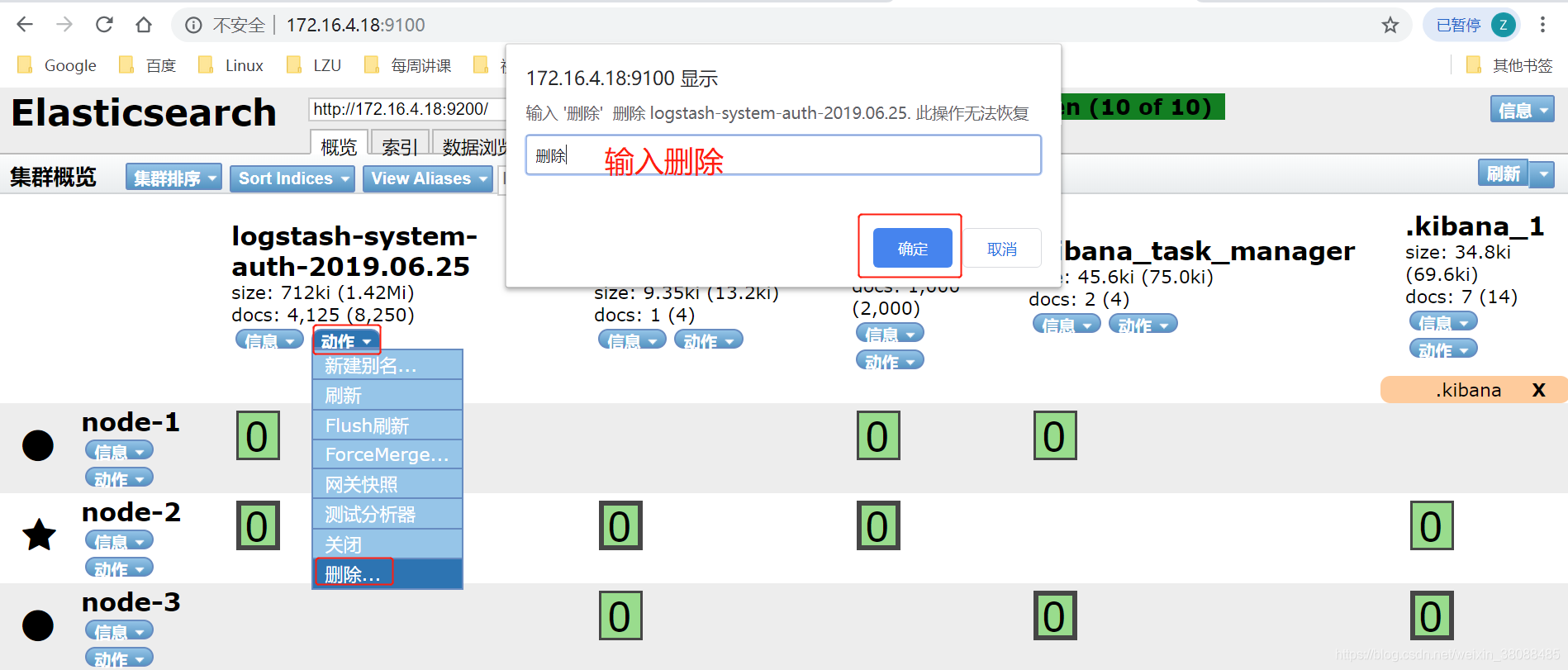This screenshot has height=670, width=1568.
Task: Open 动作 dropdown for kibana_task_manager index
Action: click(x=1143, y=324)
